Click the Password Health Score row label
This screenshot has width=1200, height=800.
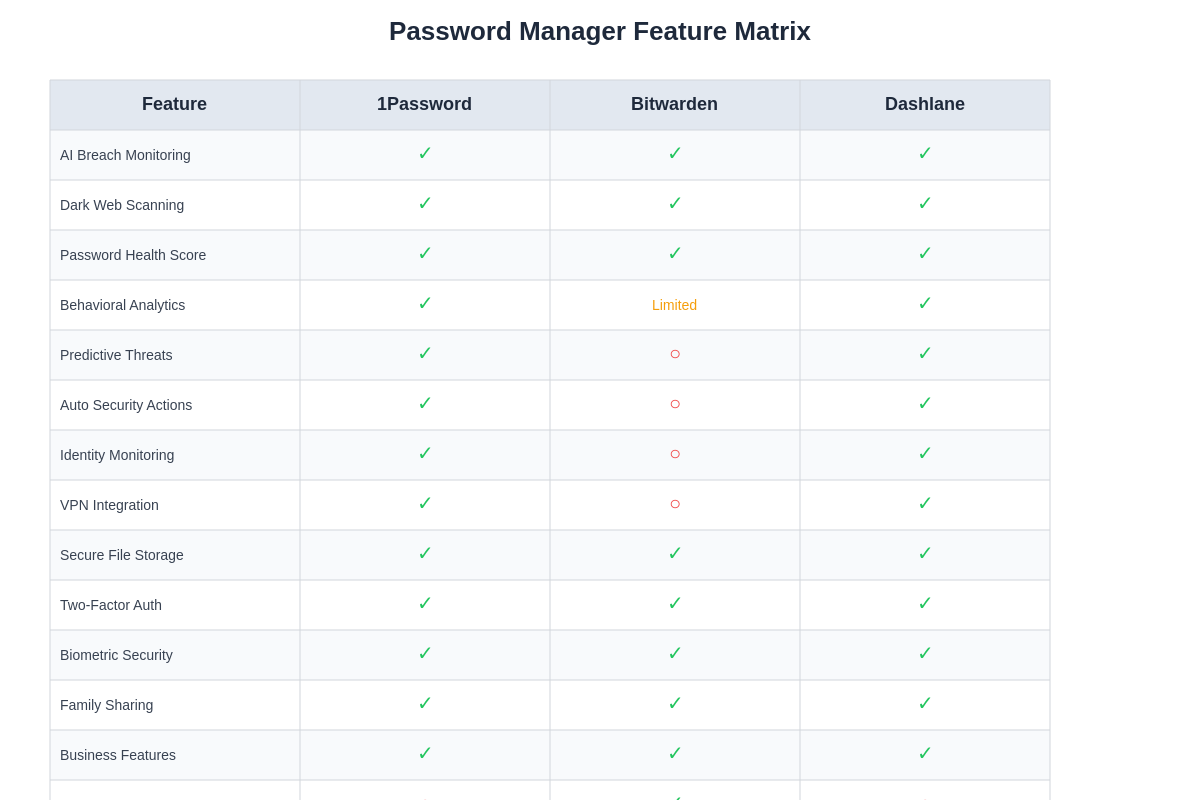pos(133,255)
